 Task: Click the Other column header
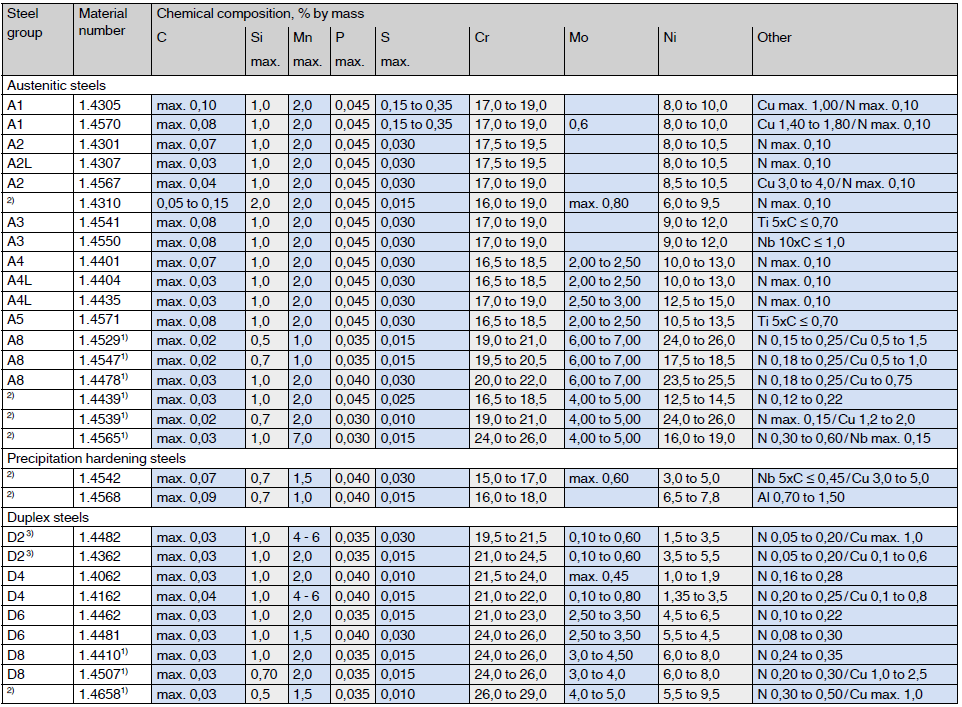(774, 38)
